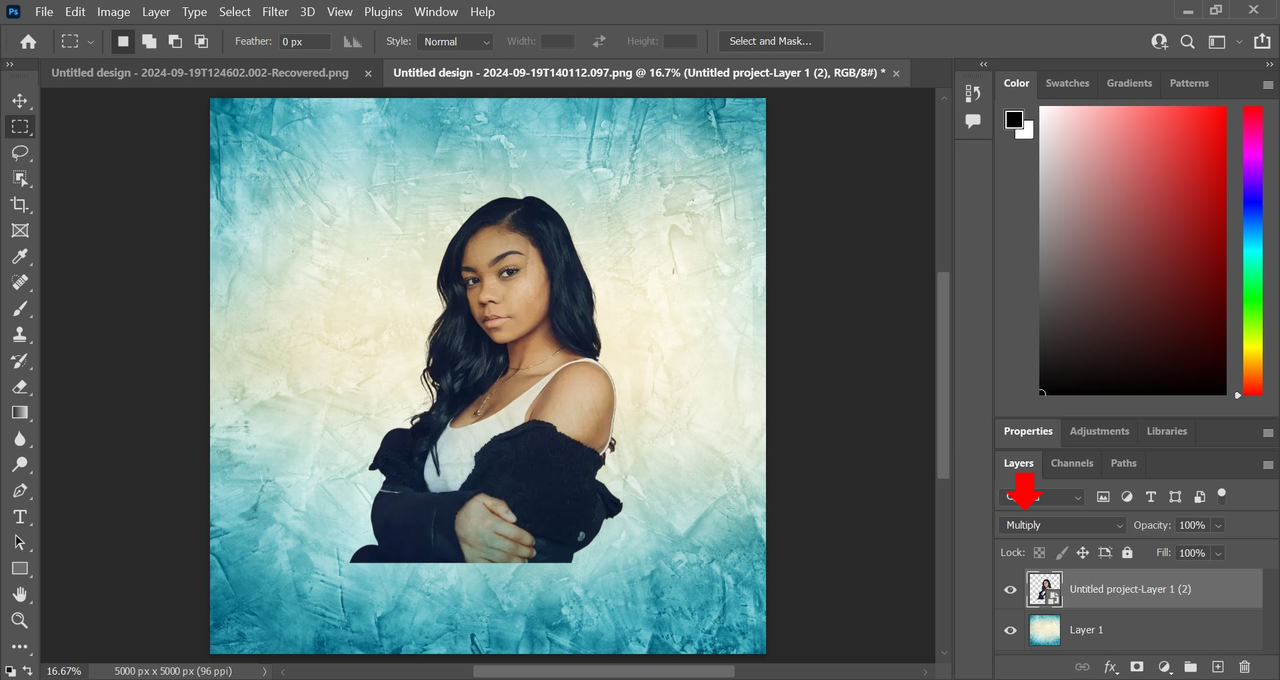Select the Gradient tool
Viewport: 1280px width, 680px height.
point(19,413)
